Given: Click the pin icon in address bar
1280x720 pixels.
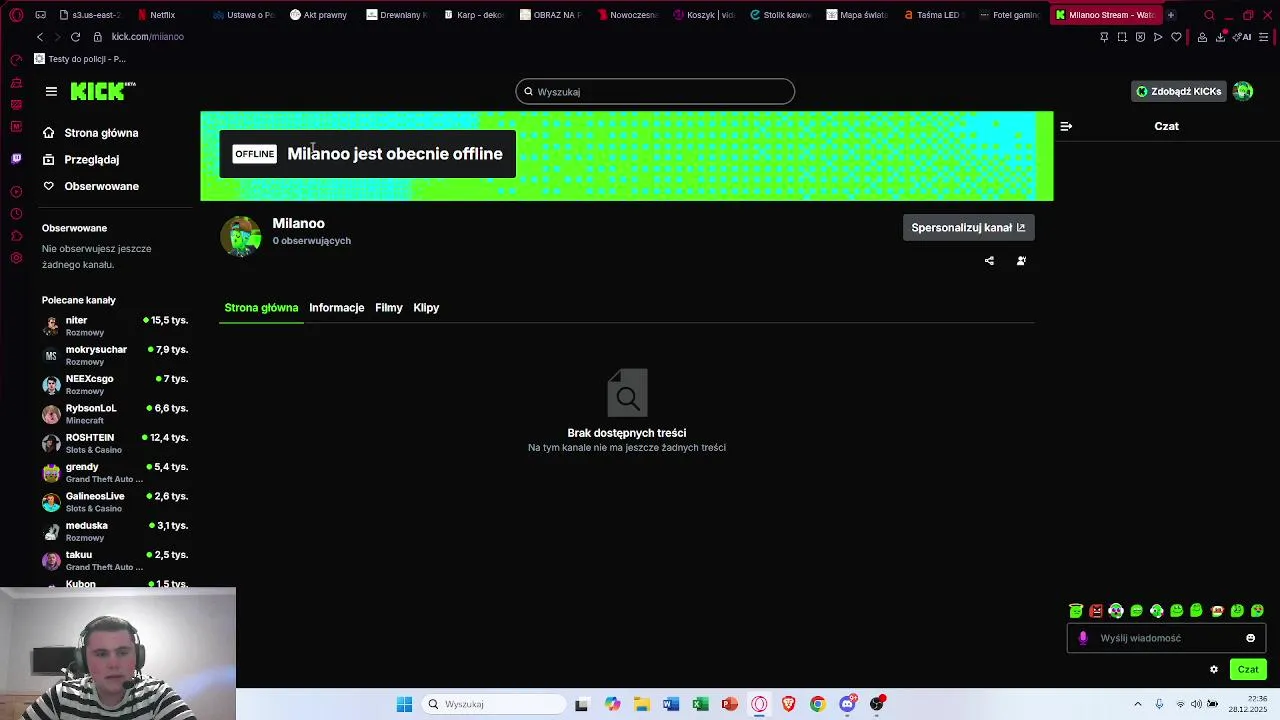Looking at the screenshot, I should click(1104, 37).
